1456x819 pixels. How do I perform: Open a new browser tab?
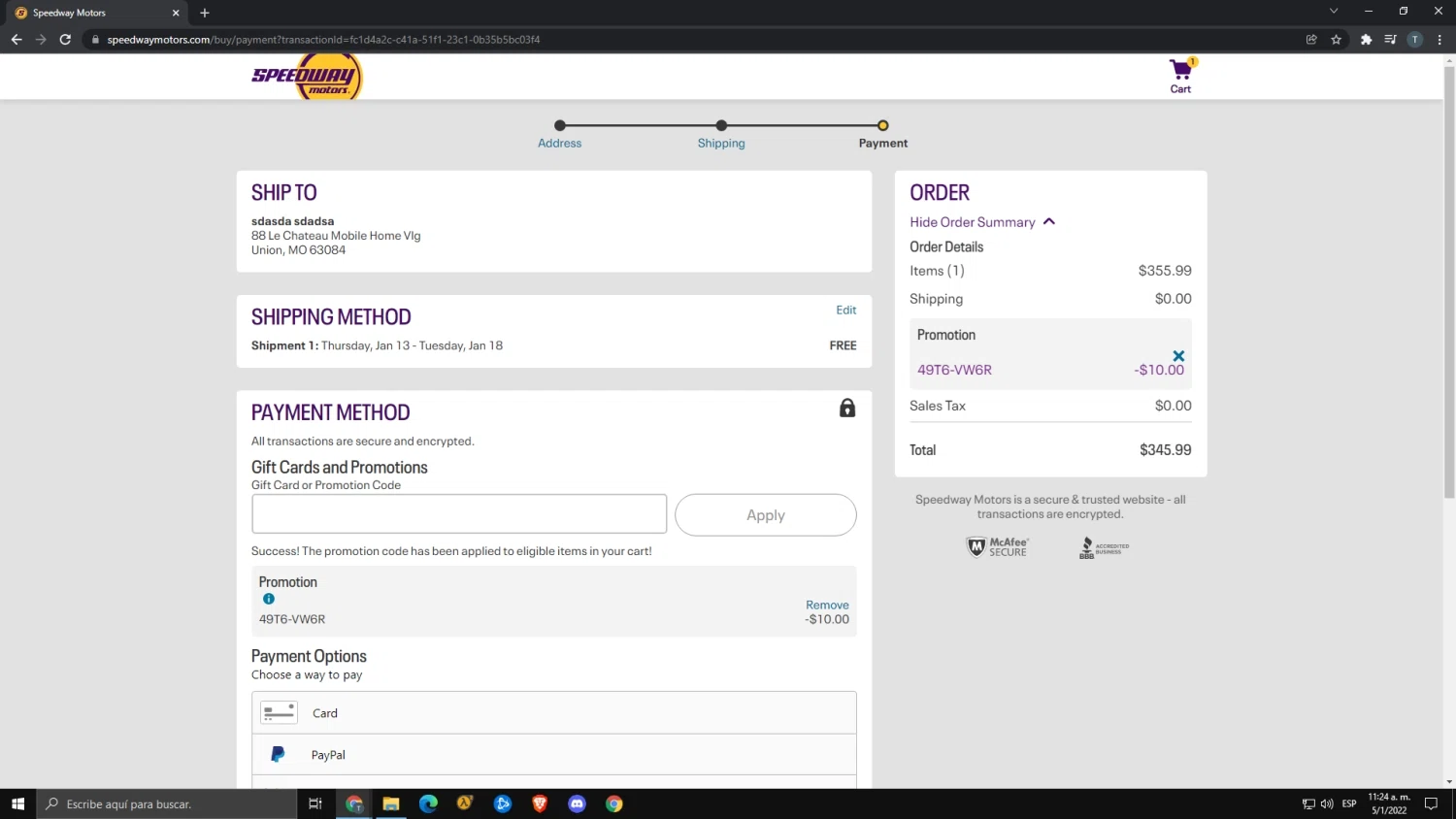coord(205,13)
